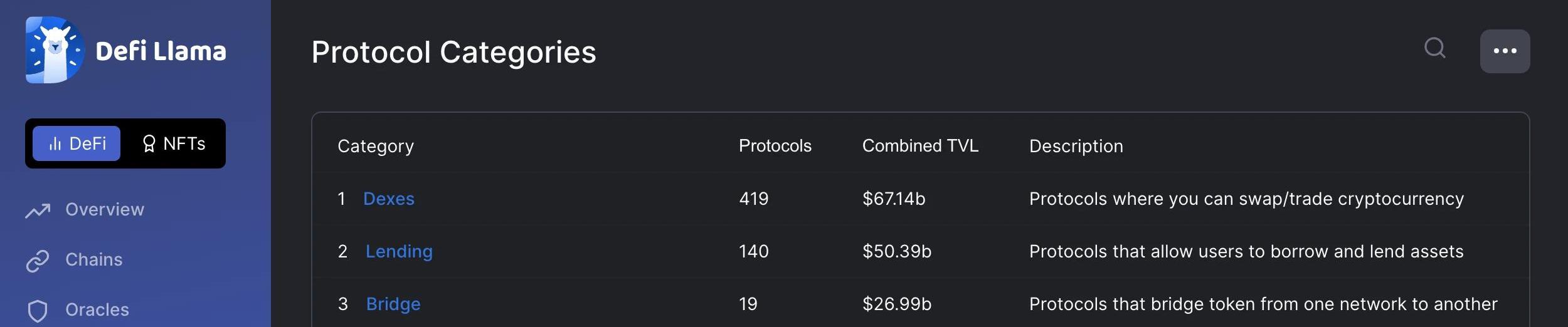Screen dimensions: 1568x327
Task: Sort by the Combined TVL column header
Action: tap(920, 146)
